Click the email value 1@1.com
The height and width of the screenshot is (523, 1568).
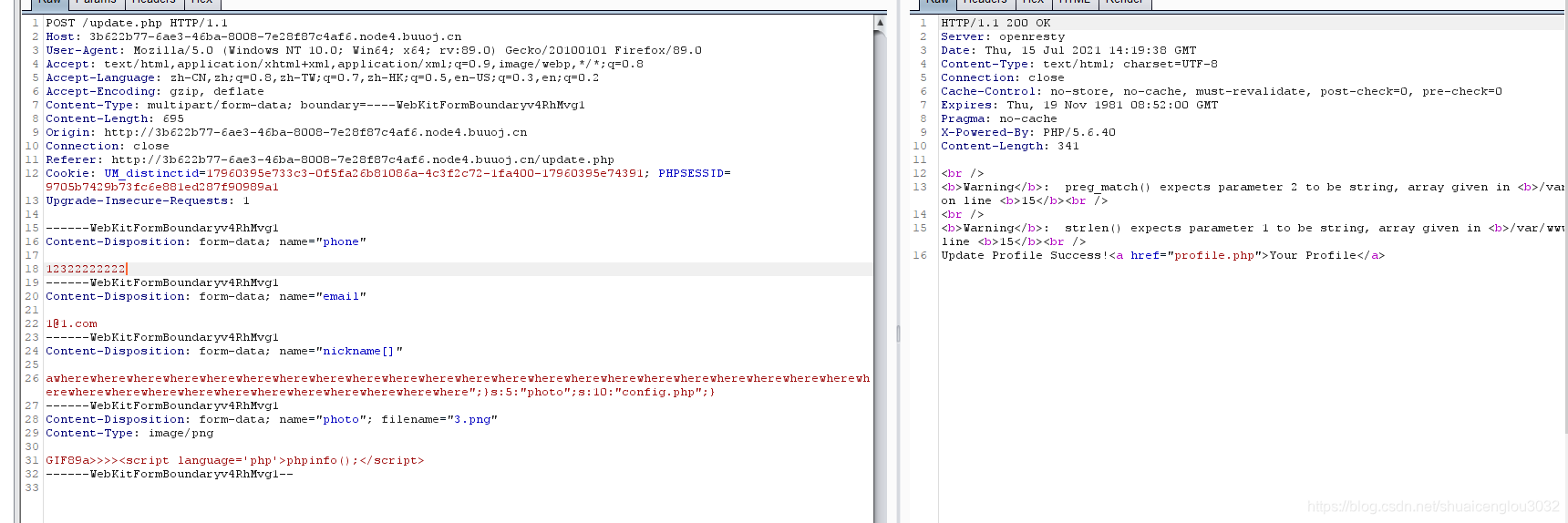tap(71, 323)
